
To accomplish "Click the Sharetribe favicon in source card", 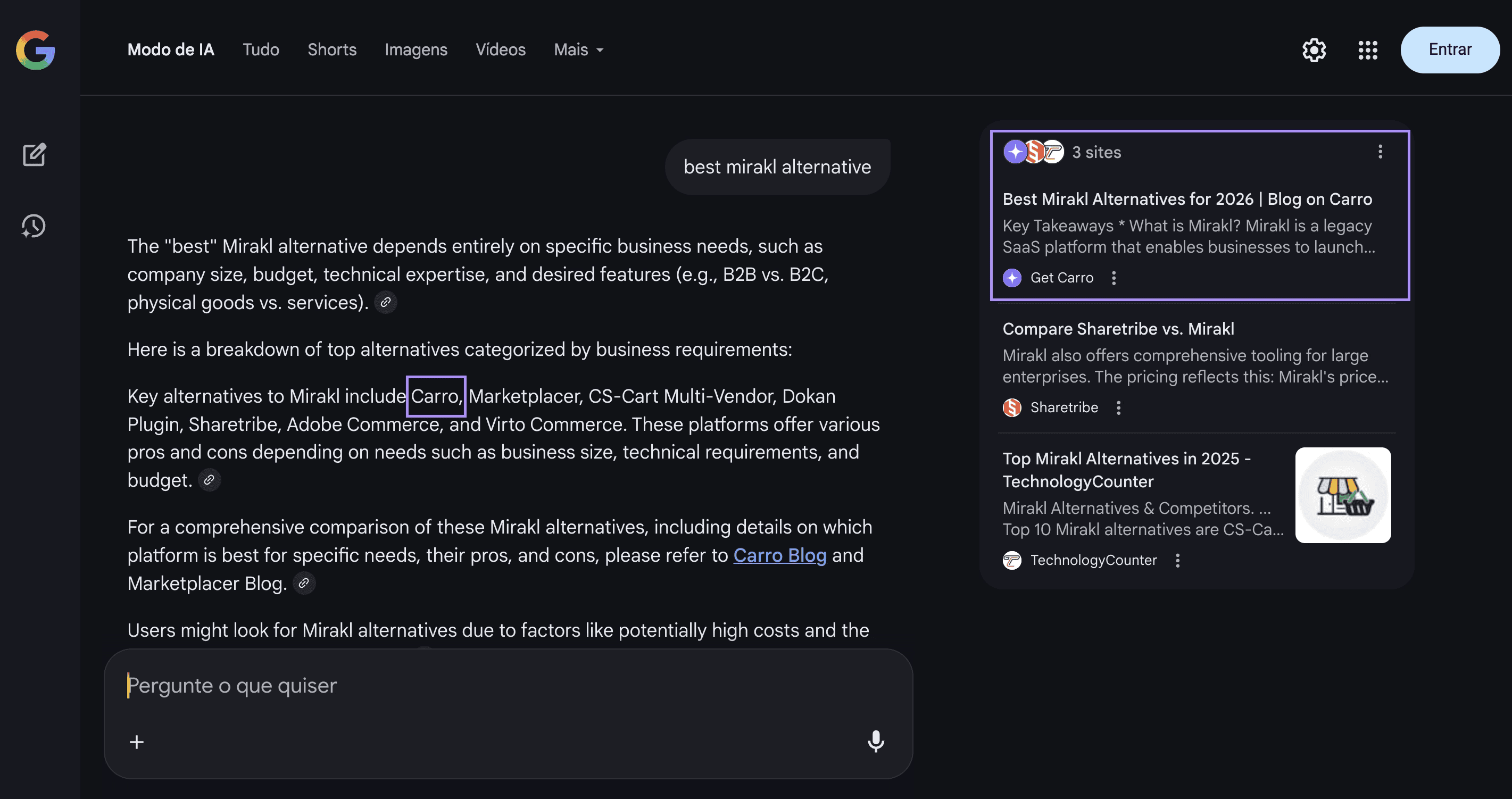I will tap(1012, 407).
